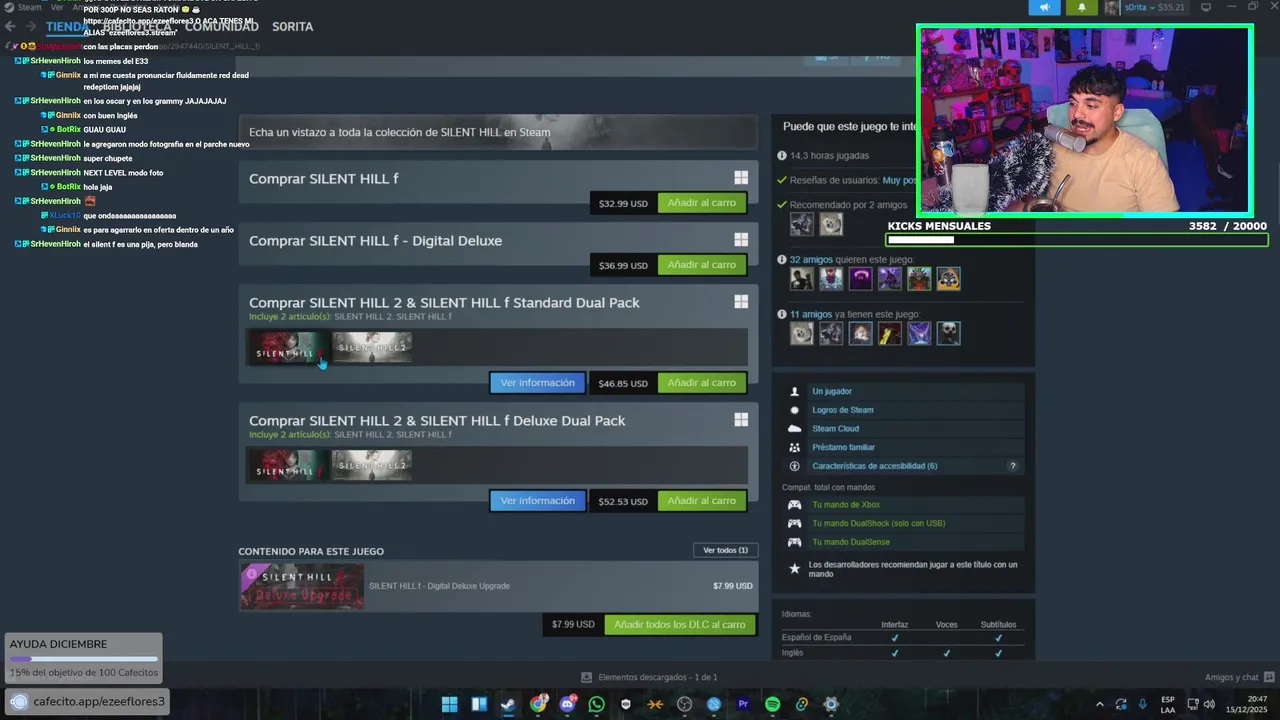The height and width of the screenshot is (720, 1280).
Task: Click Tu mando DualShock (solo con USB)
Action: (x=879, y=523)
